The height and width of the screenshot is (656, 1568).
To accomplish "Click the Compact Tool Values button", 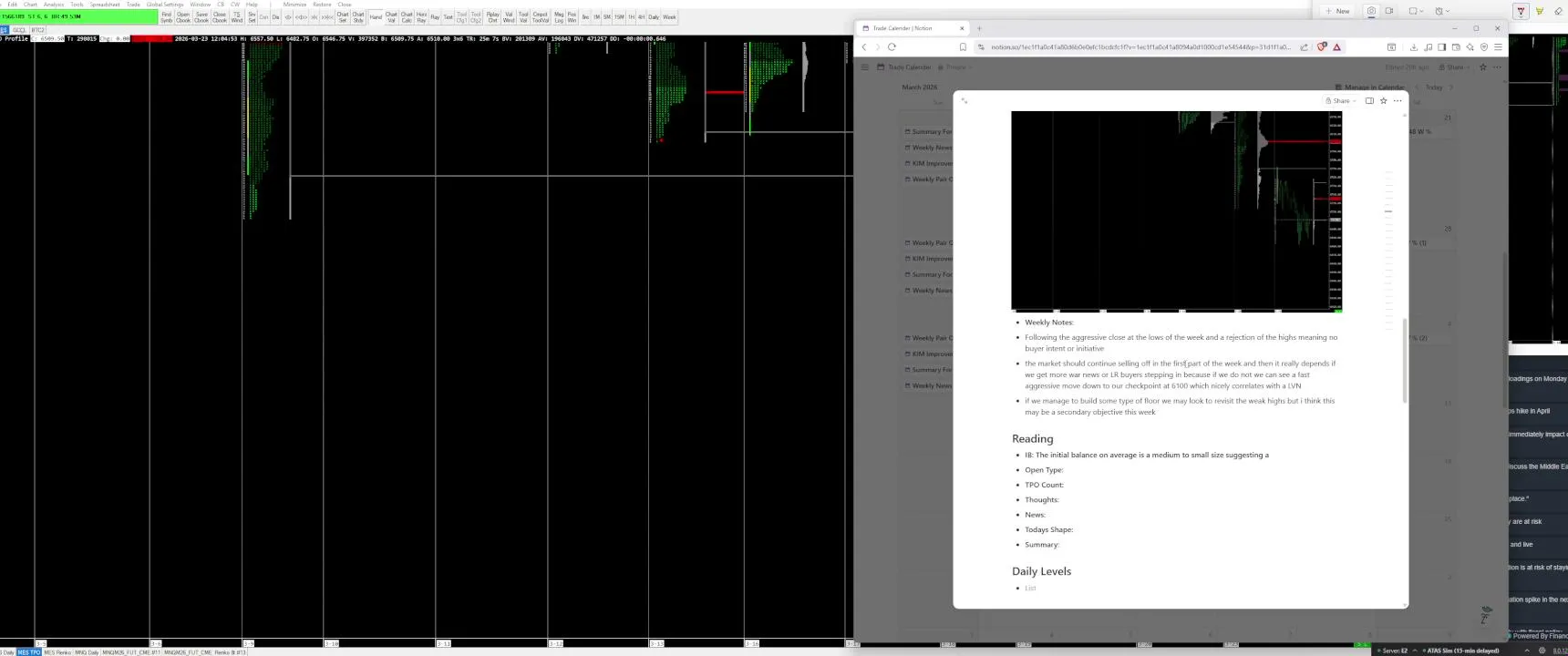I will click(540, 16).
